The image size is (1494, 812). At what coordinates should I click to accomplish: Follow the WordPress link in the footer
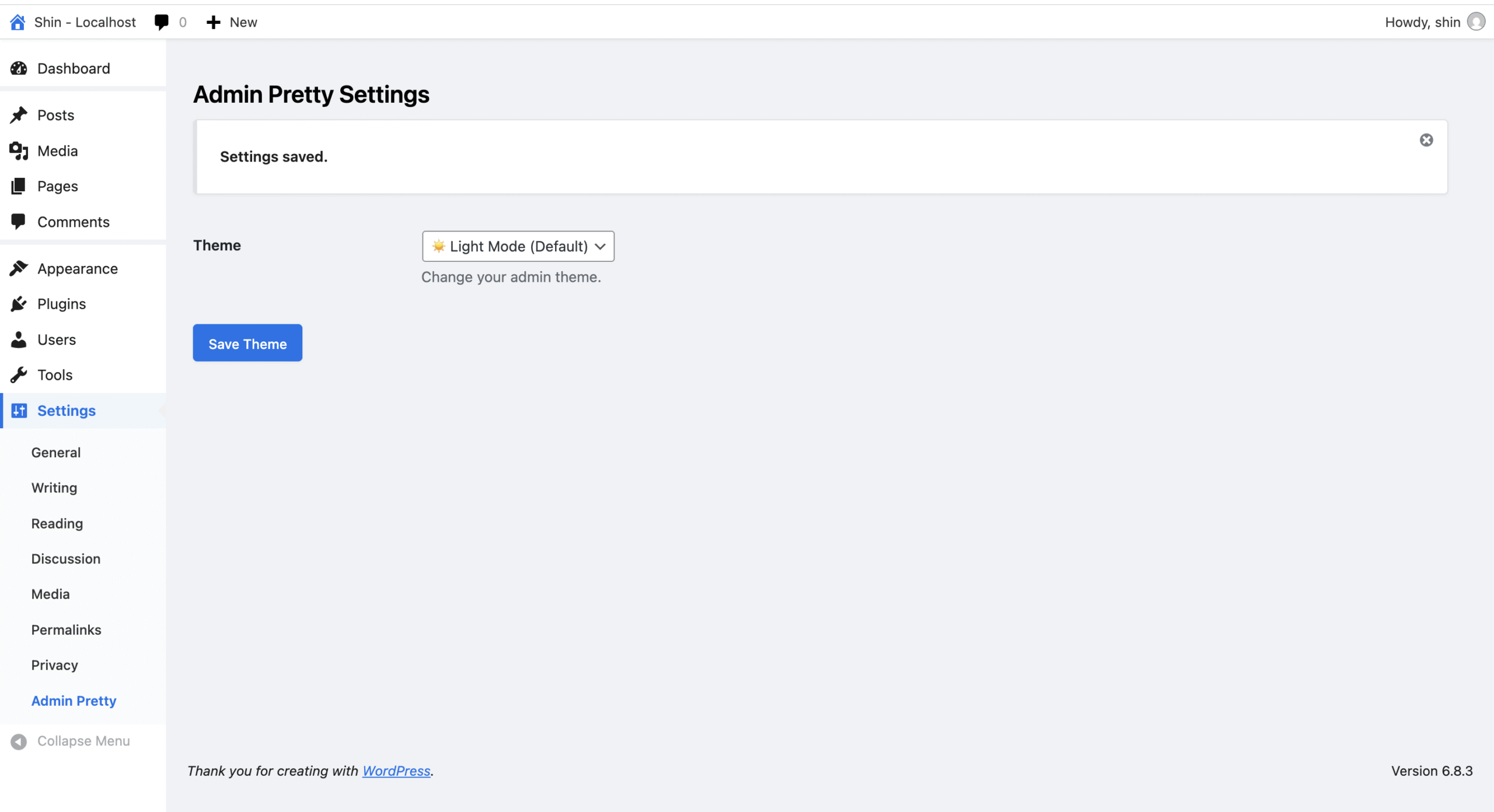[x=396, y=771]
